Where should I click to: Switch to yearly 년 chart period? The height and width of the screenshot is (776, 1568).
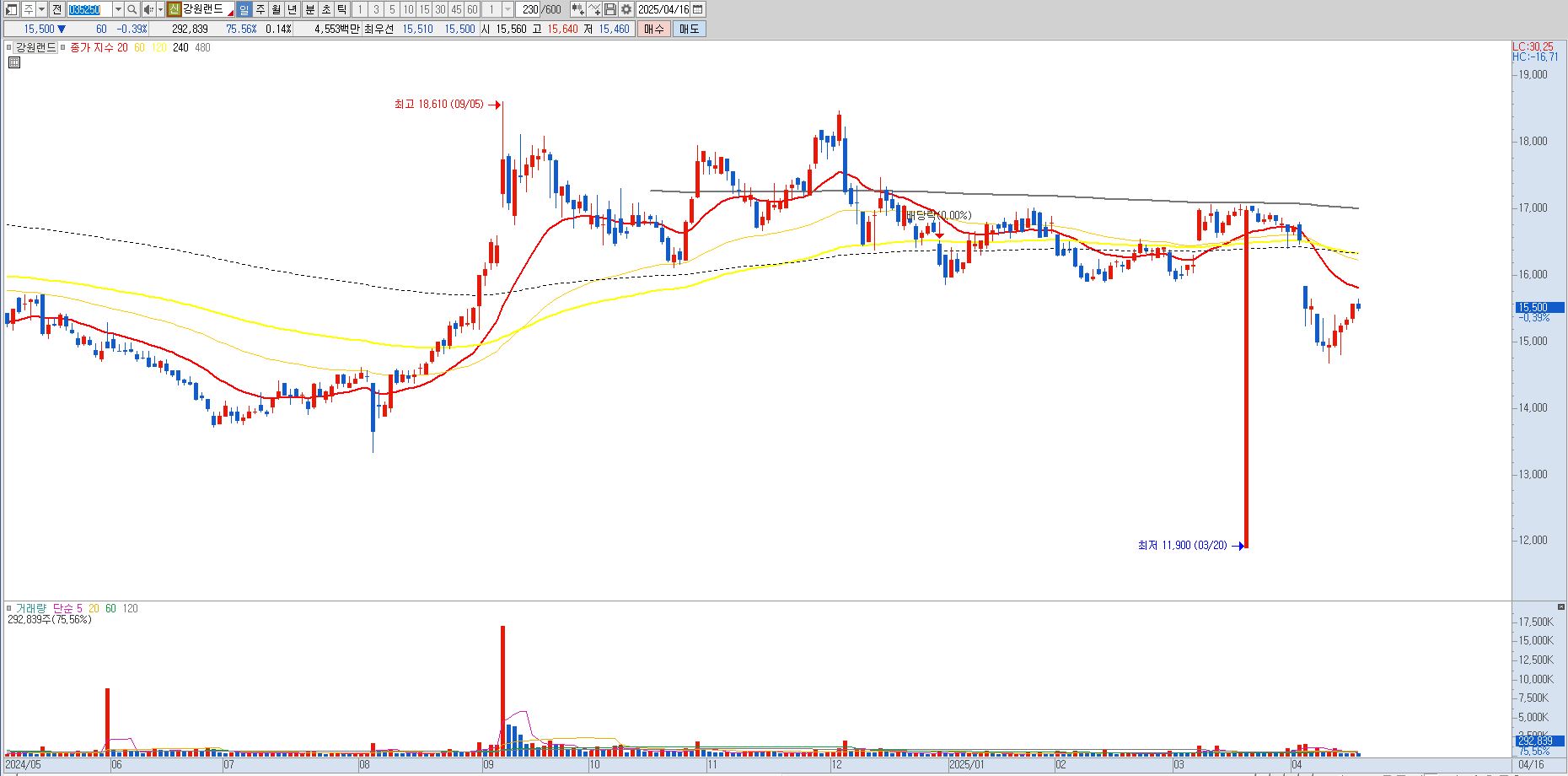pyautogui.click(x=292, y=9)
